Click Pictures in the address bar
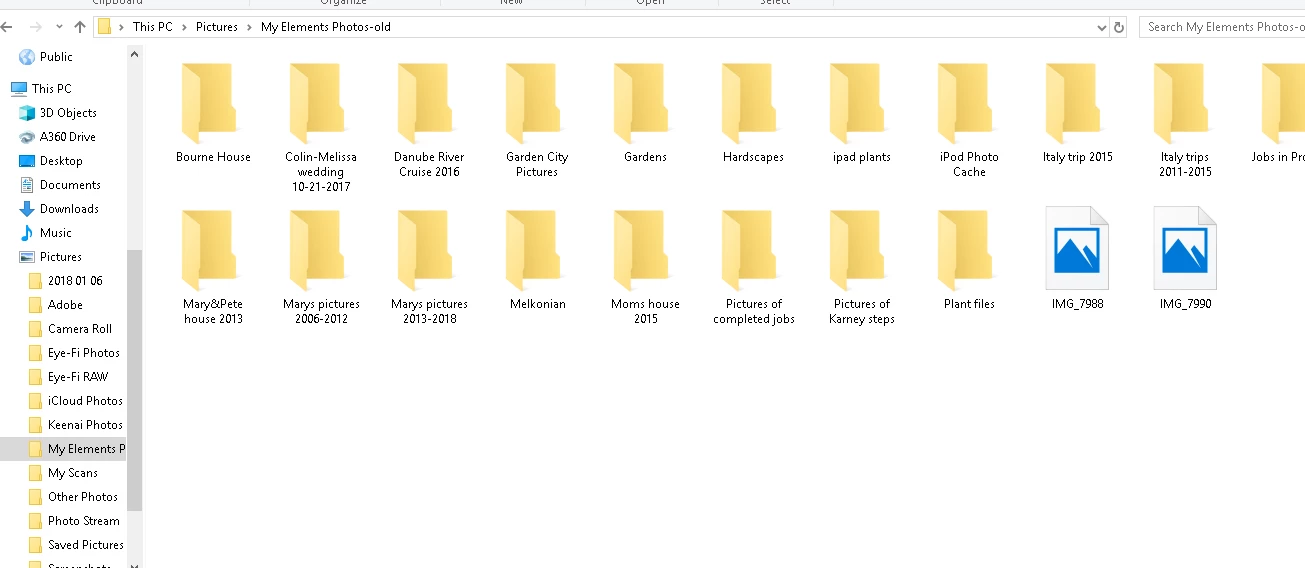This screenshot has height=568, width=1305. (217, 27)
